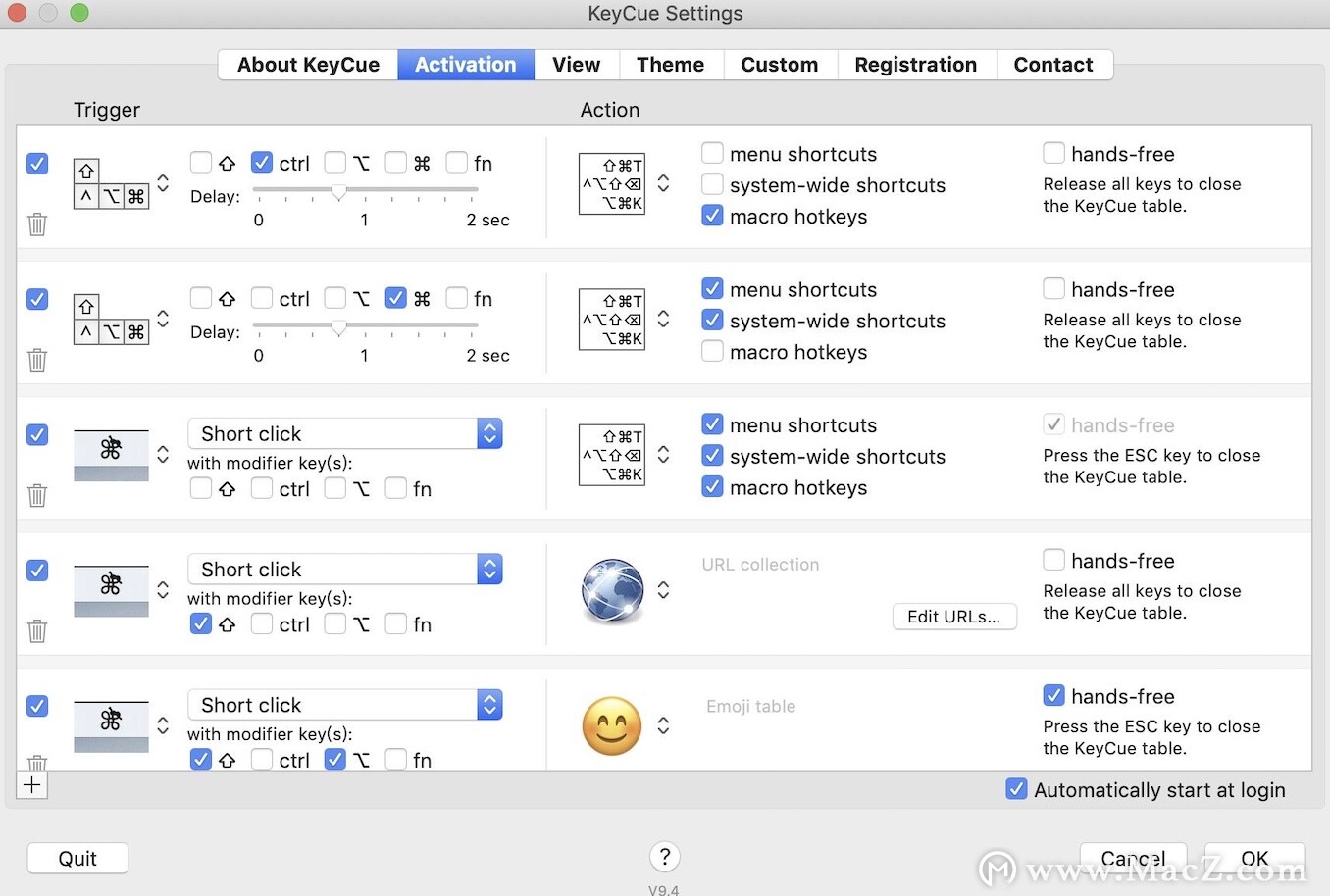The image size is (1330, 896).
Task: Uncheck option modifier in the Emoji table row
Action: tap(335, 758)
